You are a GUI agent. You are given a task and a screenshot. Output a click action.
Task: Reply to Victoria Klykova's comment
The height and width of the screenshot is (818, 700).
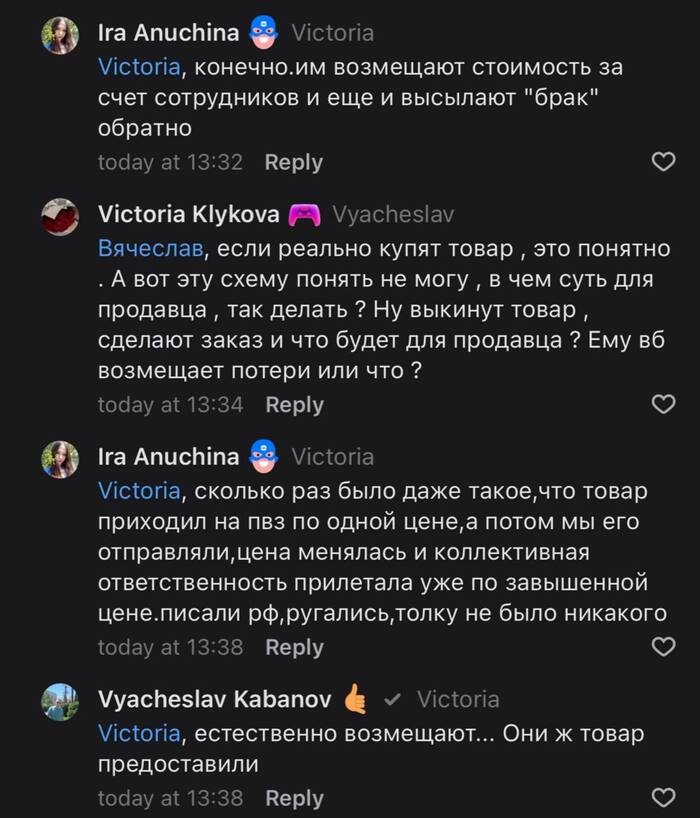(294, 404)
